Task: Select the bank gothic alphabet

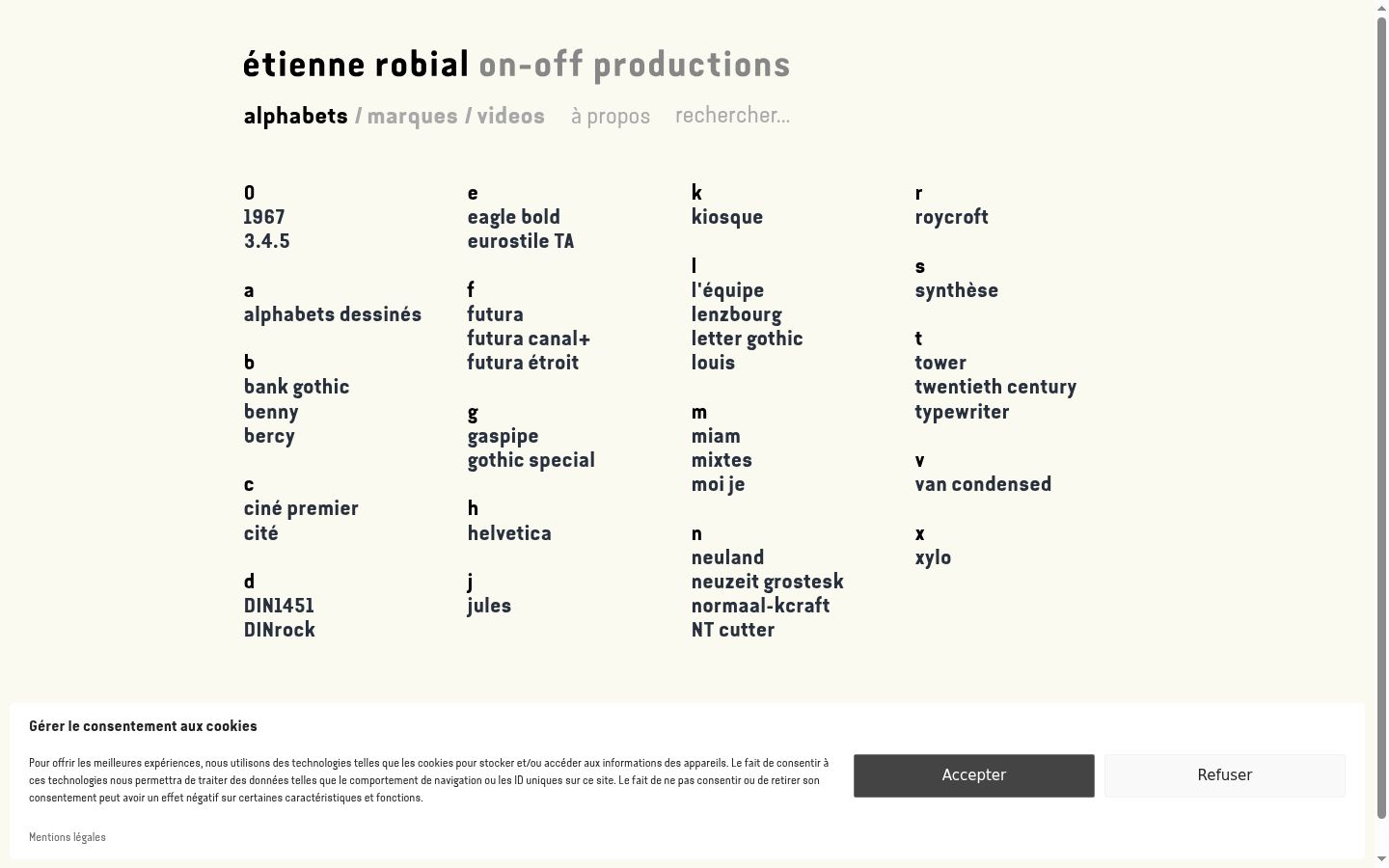Action: 296,388
